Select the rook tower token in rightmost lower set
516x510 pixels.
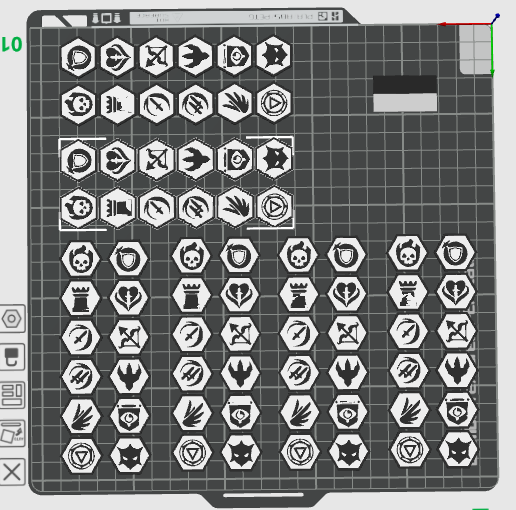pyautogui.click(x=407, y=293)
